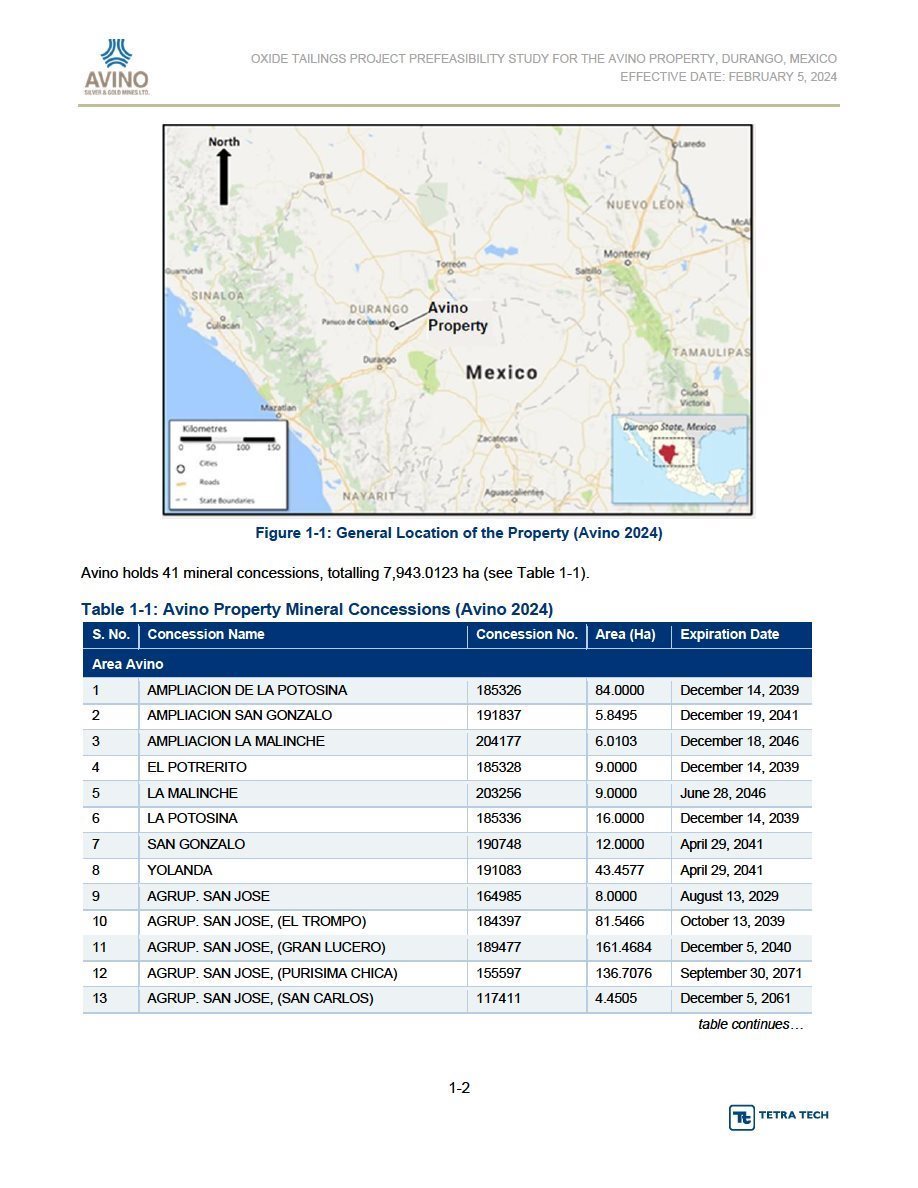This screenshot has height=1188, width=918.
Task: Select "AMPLIACION LA MALINCHE" concession name
Action: click(x=236, y=741)
